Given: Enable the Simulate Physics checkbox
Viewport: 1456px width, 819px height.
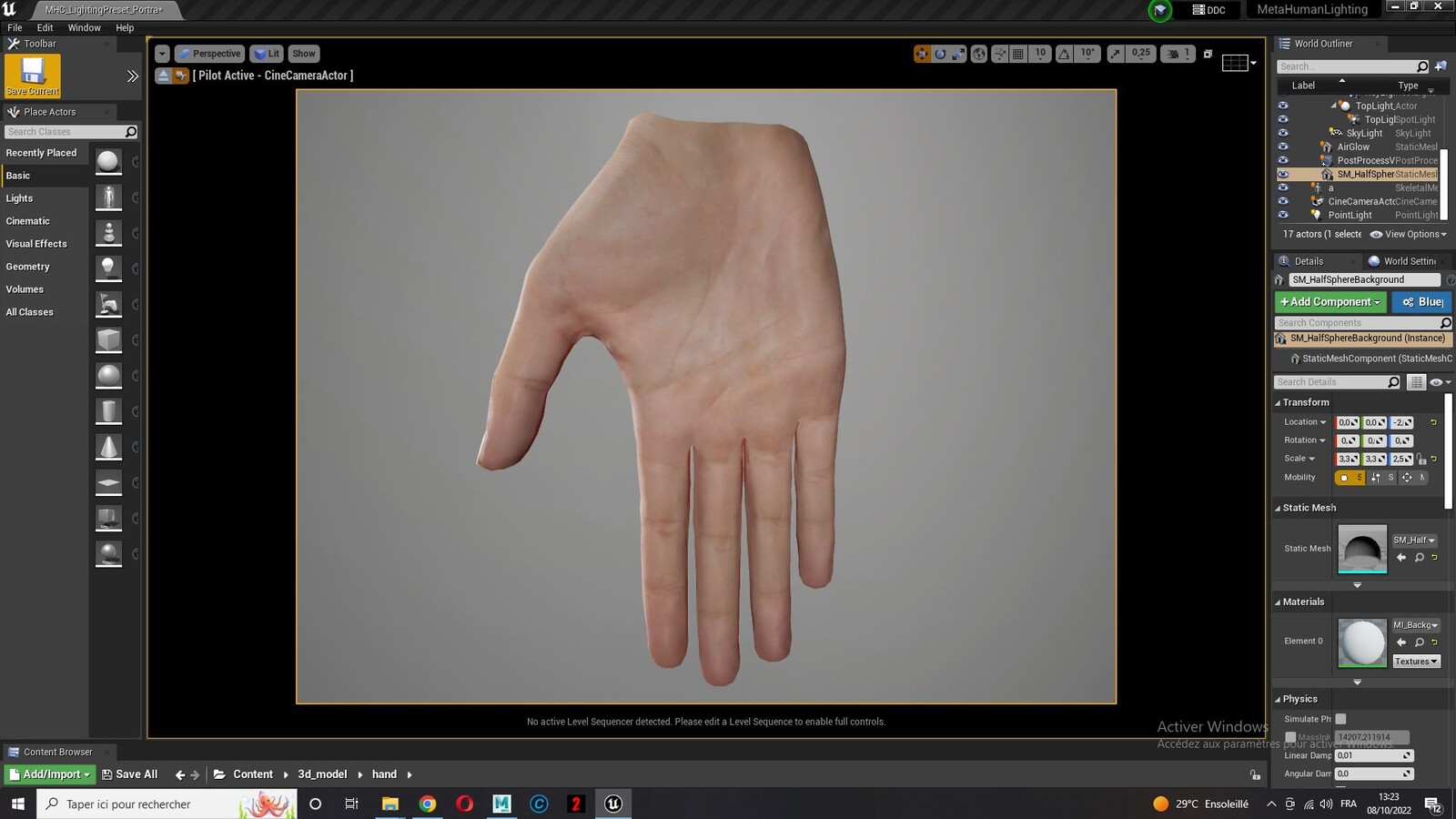Looking at the screenshot, I should pos(1340,719).
